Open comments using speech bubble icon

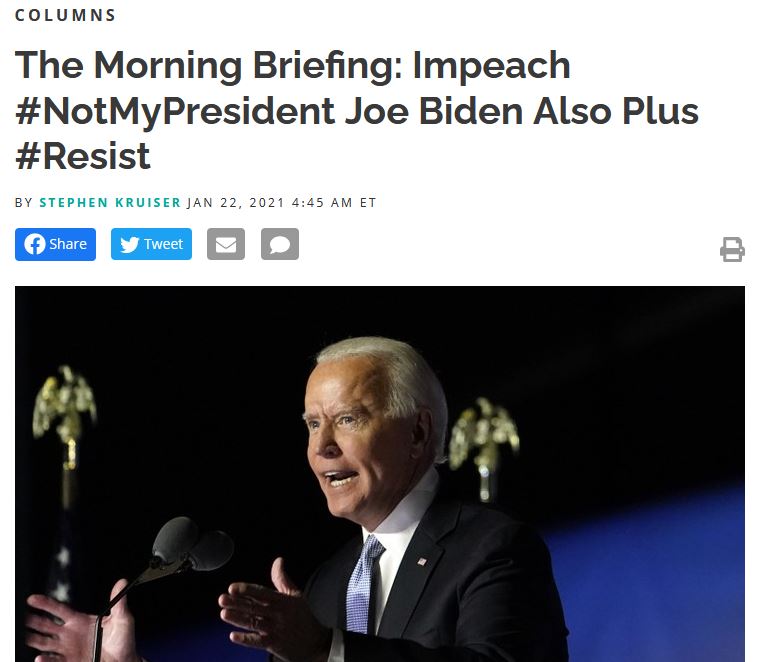coord(280,244)
